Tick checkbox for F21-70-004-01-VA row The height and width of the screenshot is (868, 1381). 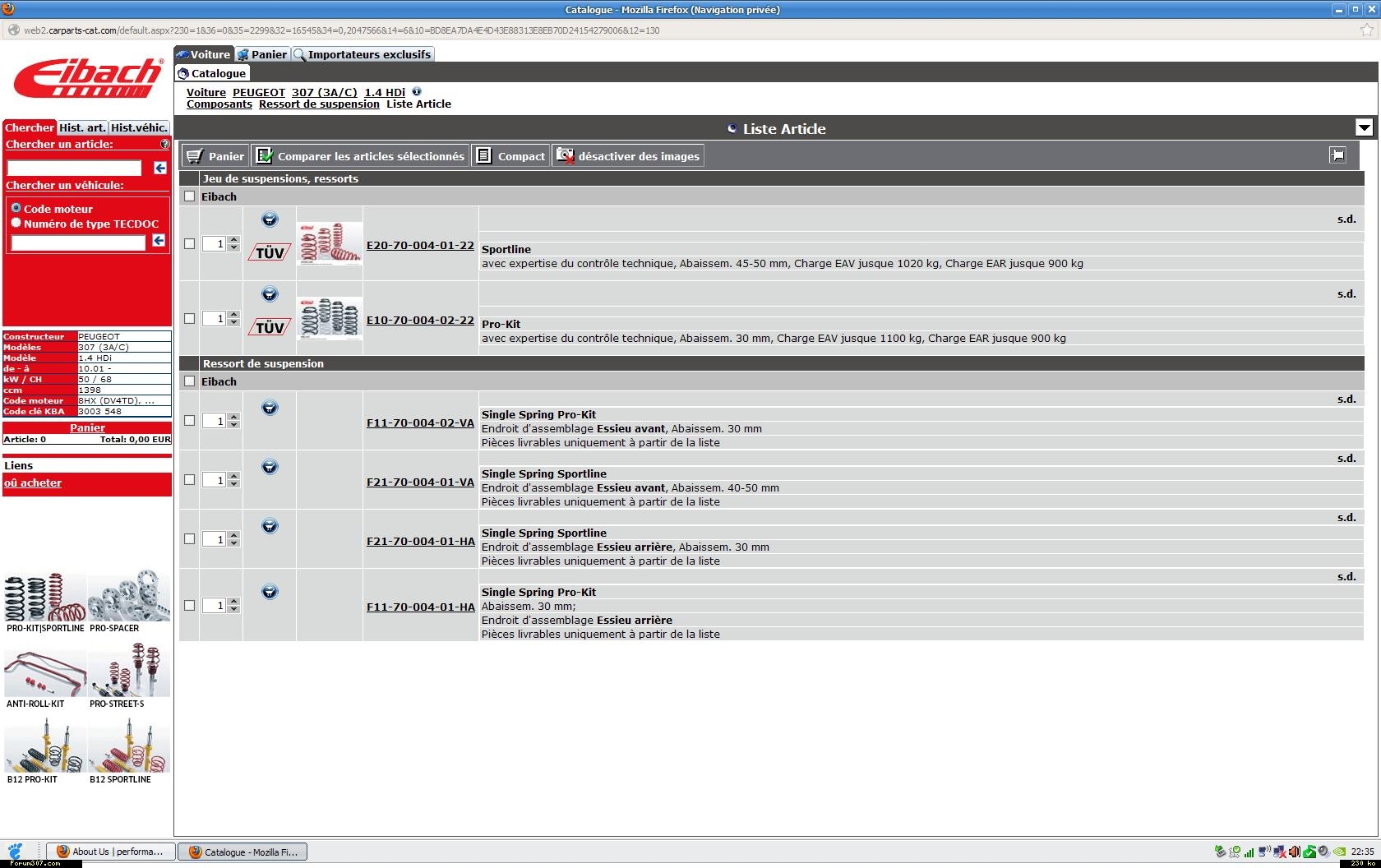(x=190, y=479)
